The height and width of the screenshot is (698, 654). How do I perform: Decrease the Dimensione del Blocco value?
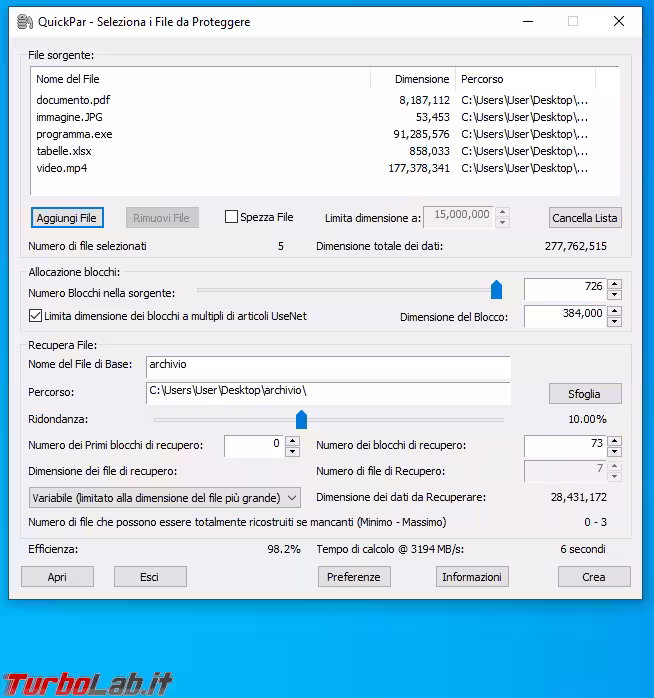[x=614, y=322]
